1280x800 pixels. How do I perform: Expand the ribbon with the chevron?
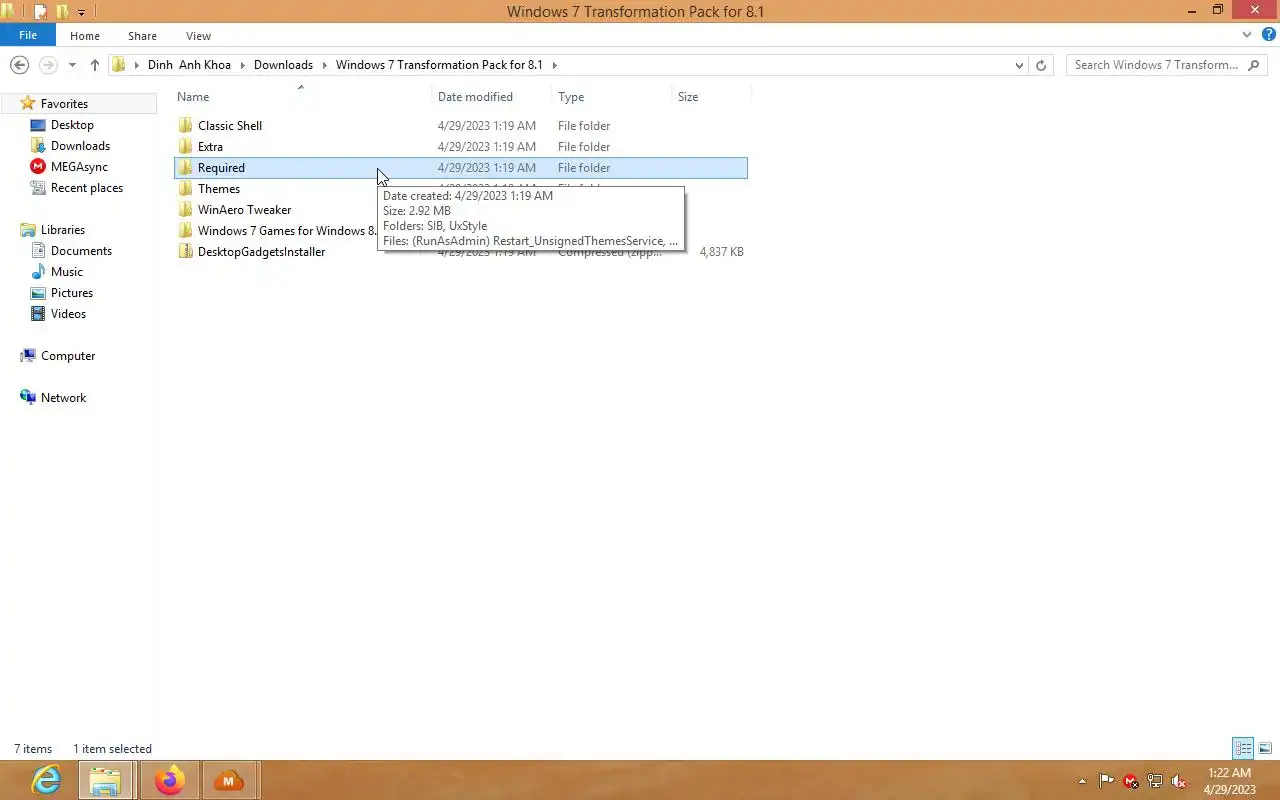click(1247, 35)
